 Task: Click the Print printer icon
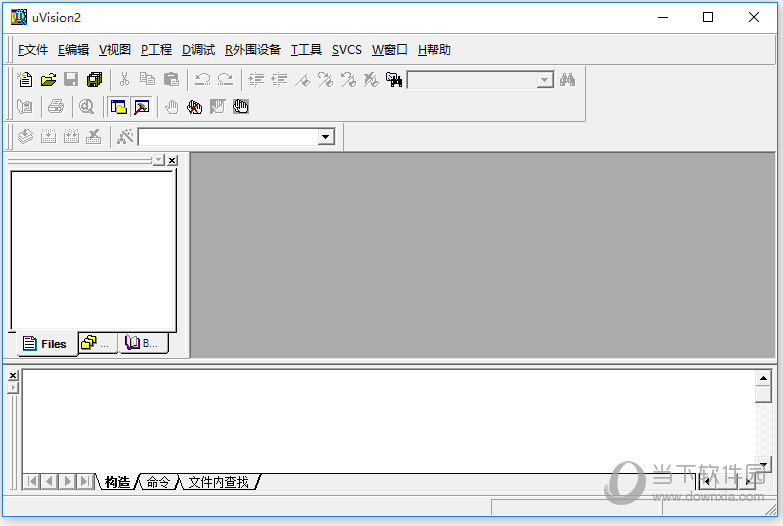[56, 106]
